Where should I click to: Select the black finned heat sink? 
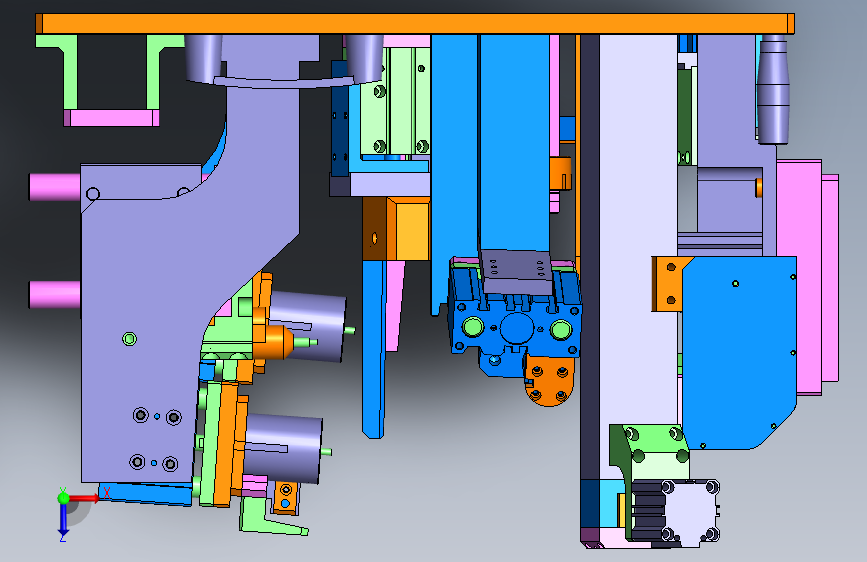pyautogui.click(x=648, y=510)
